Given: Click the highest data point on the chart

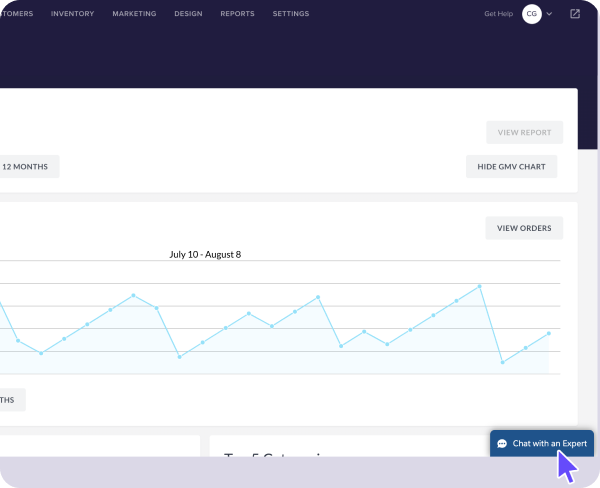Looking at the screenshot, I should point(480,286).
